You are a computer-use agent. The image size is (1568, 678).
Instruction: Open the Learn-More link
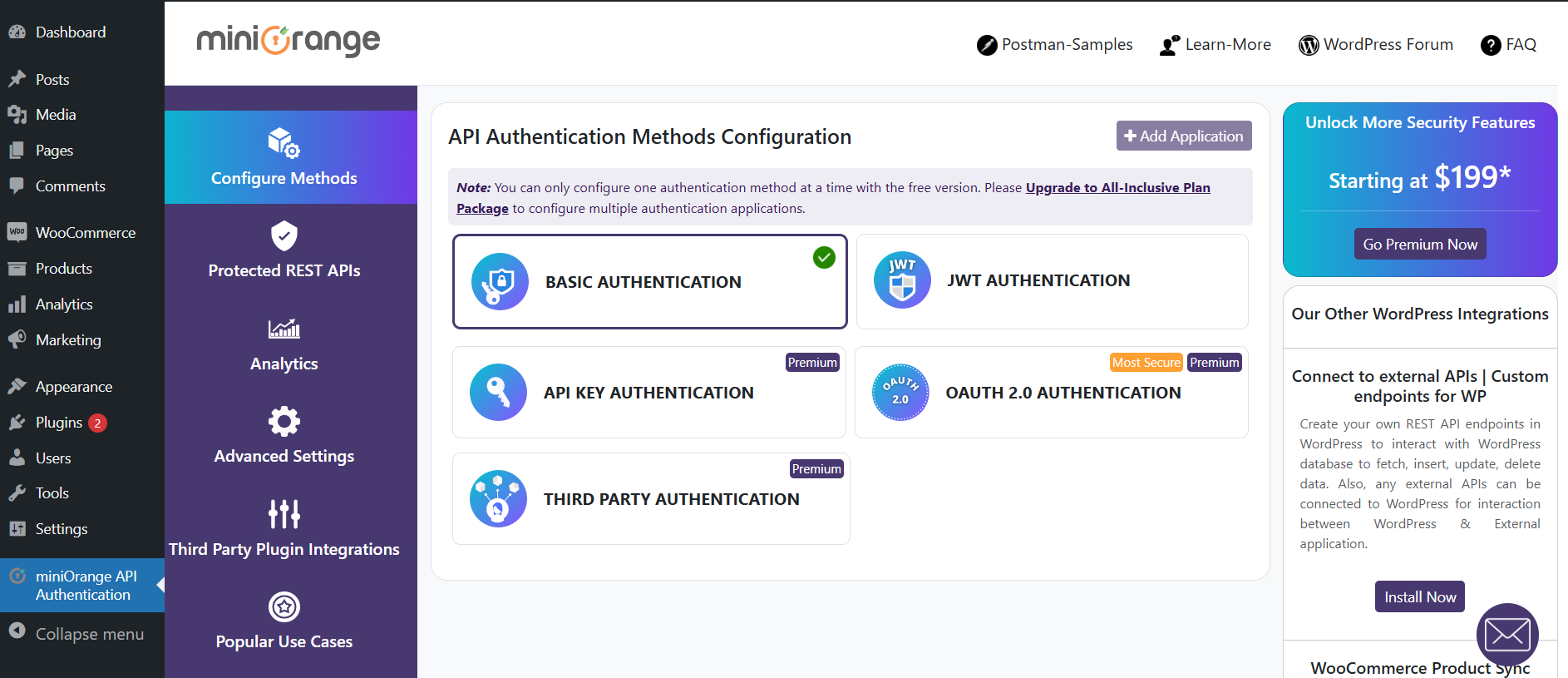click(x=1215, y=45)
